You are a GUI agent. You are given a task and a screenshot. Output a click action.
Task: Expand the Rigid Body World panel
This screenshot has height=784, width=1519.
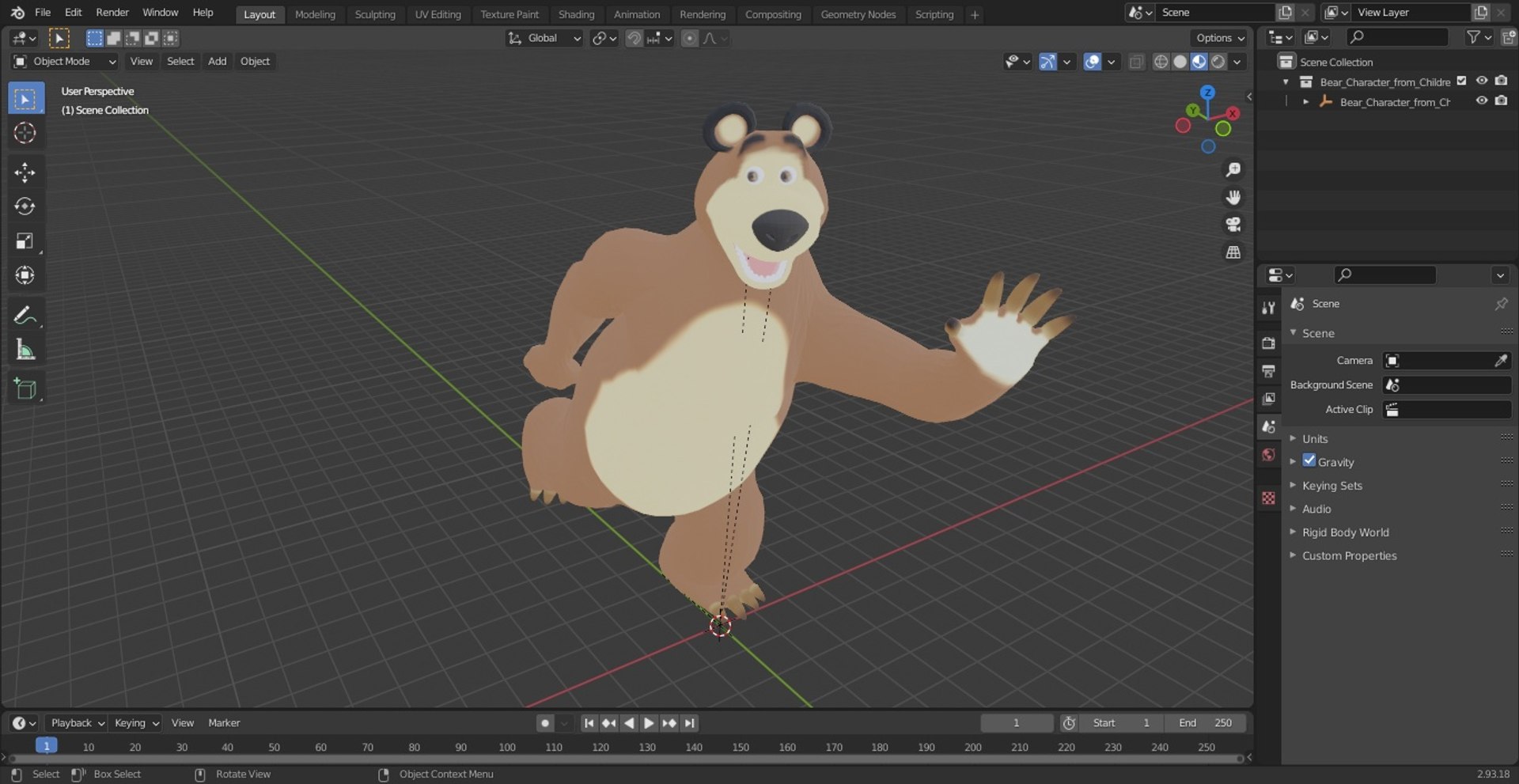[x=1345, y=532]
